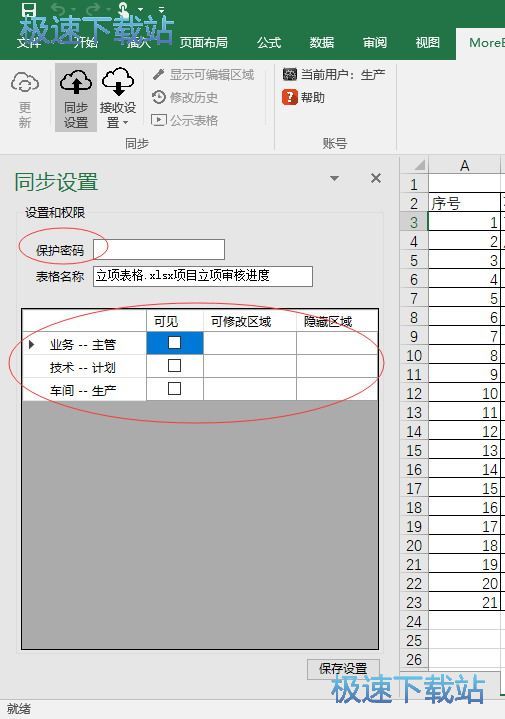Click the 保存设置 button

[x=343, y=669]
